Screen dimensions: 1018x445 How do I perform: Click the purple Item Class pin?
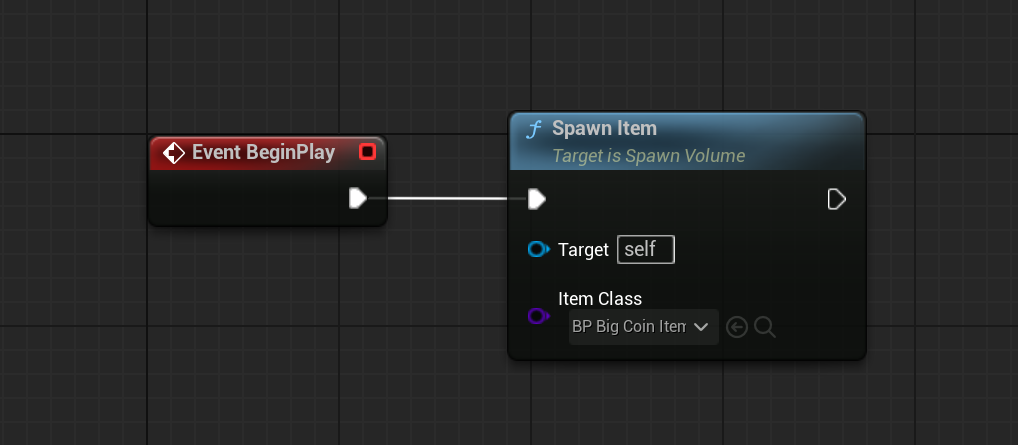538,316
